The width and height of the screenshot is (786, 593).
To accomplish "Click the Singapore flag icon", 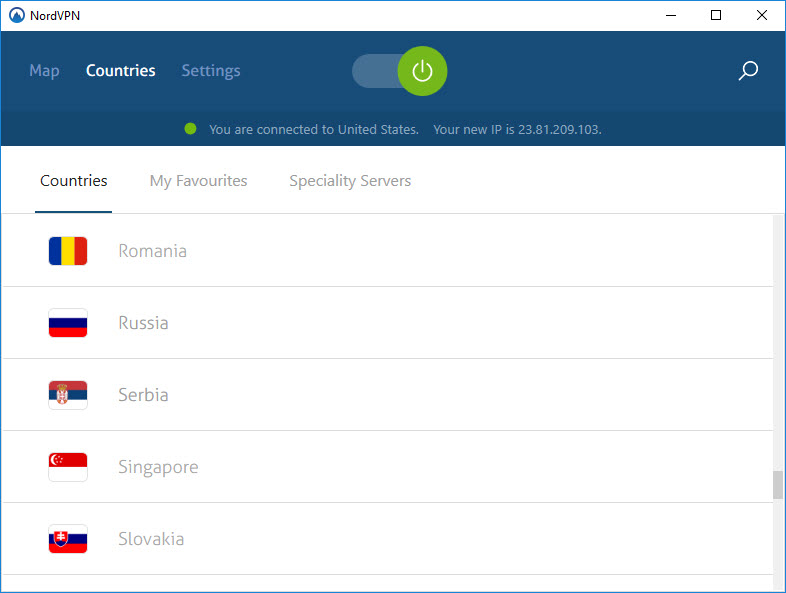I will 68,467.
